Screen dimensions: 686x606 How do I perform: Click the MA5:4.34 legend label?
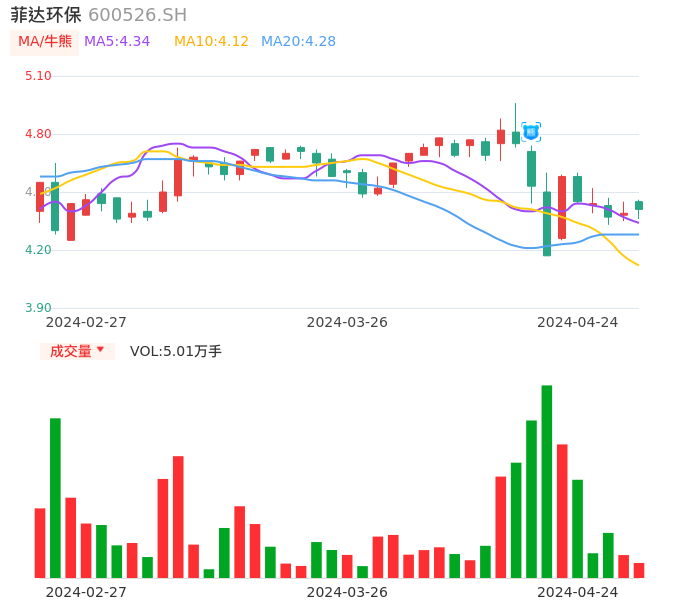tap(117, 42)
